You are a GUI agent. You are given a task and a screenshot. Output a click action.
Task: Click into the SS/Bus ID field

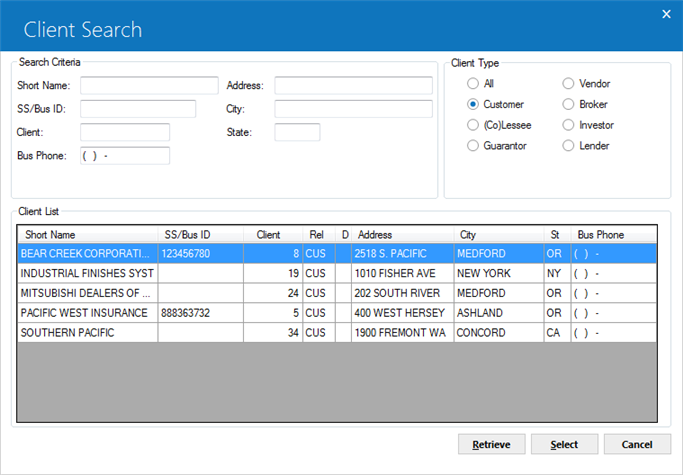138,109
